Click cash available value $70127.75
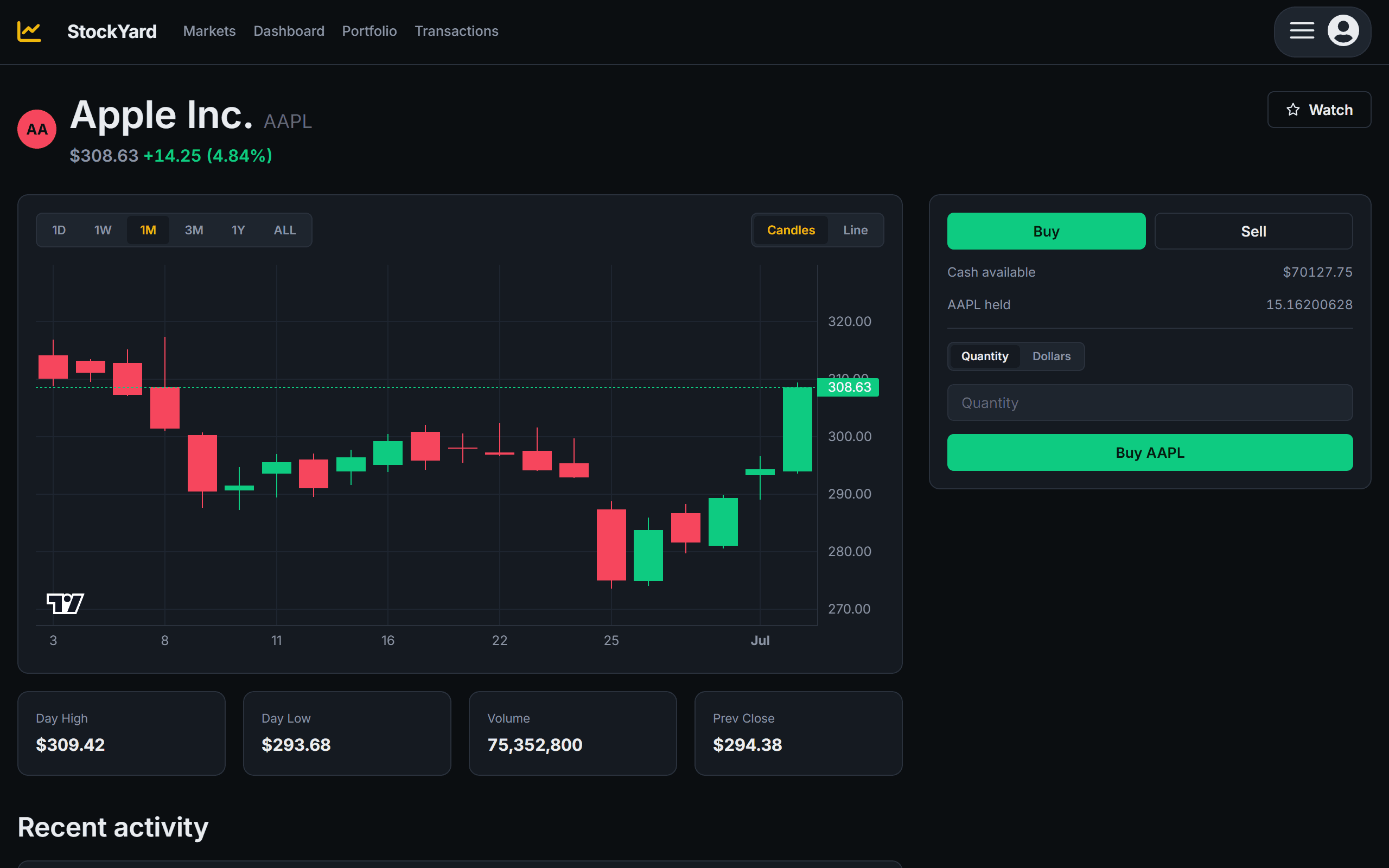The image size is (1389, 868). pyautogui.click(x=1317, y=272)
